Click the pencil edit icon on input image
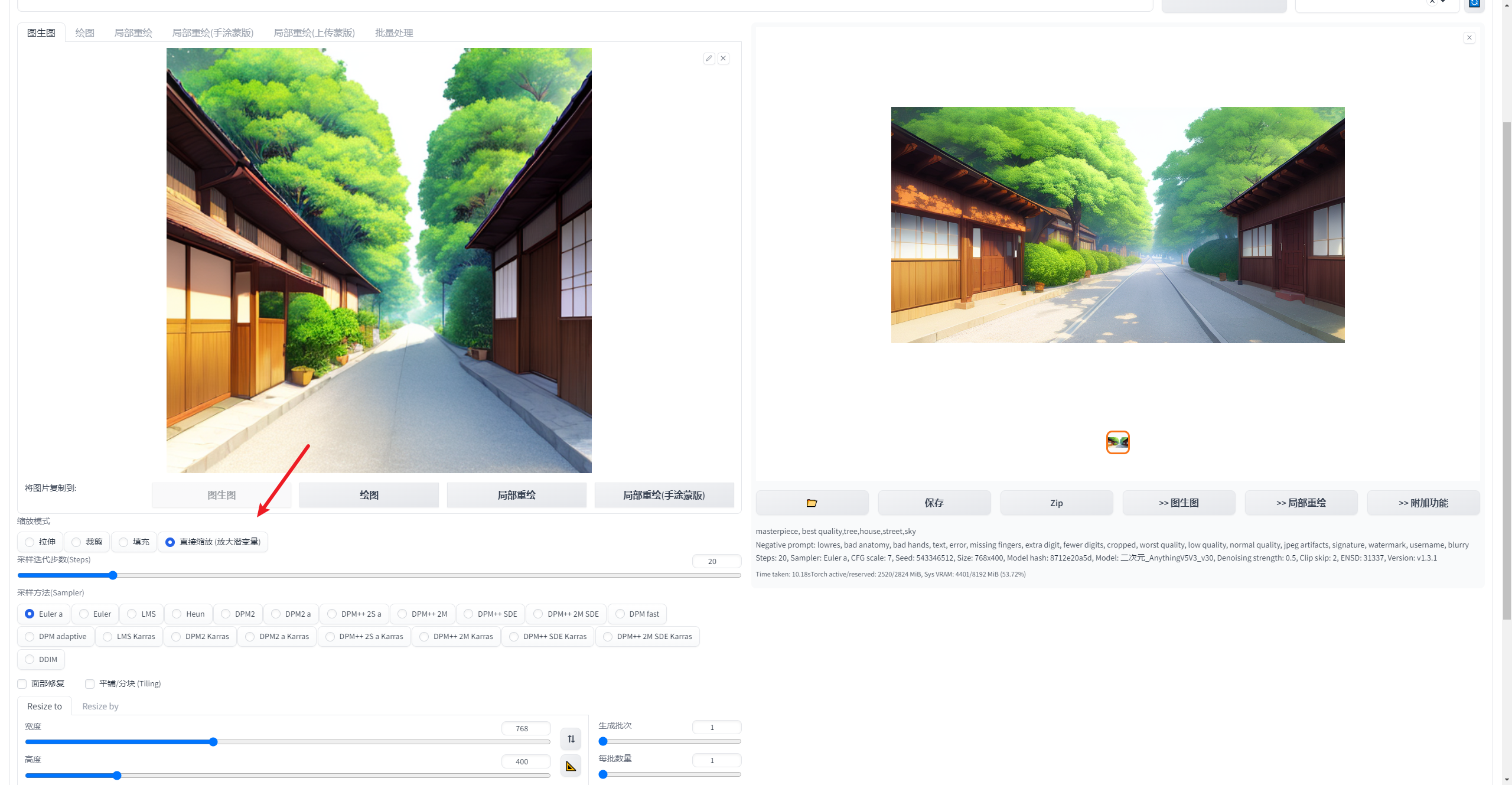 pyautogui.click(x=709, y=58)
